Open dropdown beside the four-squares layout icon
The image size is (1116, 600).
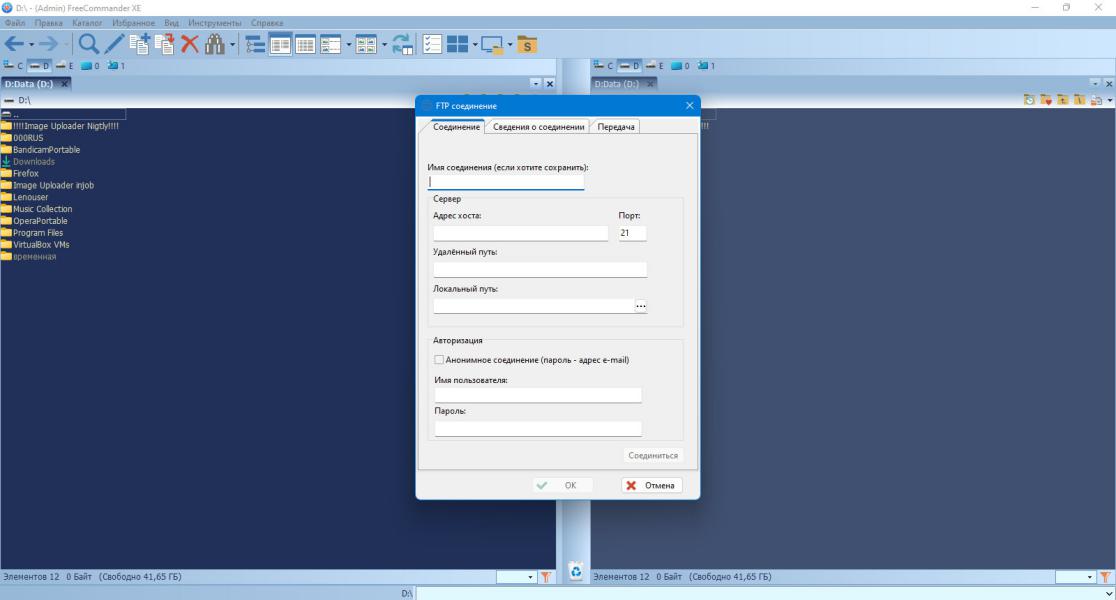point(475,45)
